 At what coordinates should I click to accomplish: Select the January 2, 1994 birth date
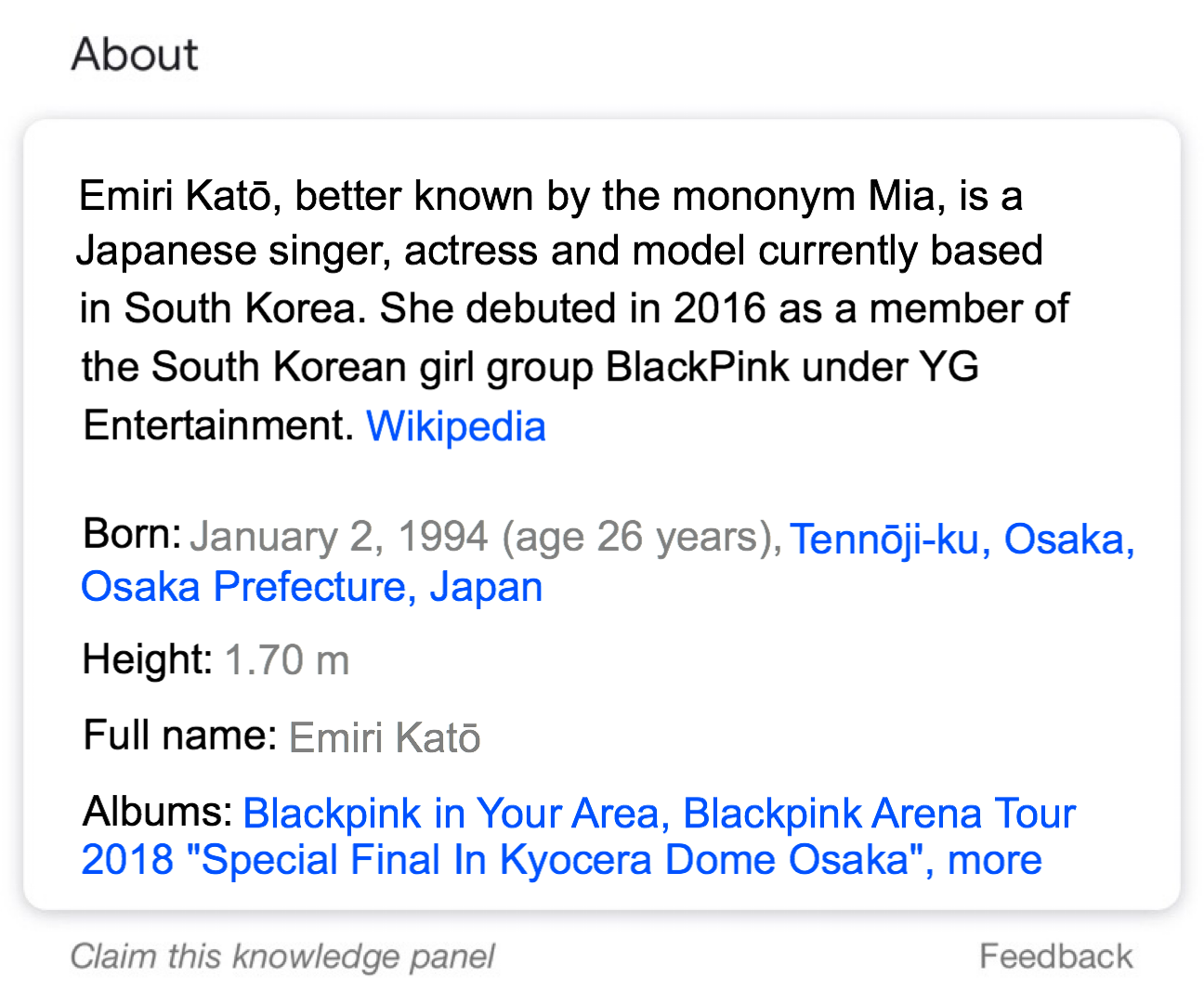[339, 537]
